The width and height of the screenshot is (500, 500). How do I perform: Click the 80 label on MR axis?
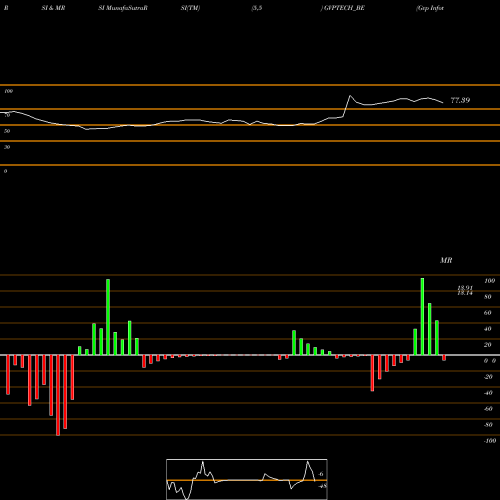(x=488, y=297)
